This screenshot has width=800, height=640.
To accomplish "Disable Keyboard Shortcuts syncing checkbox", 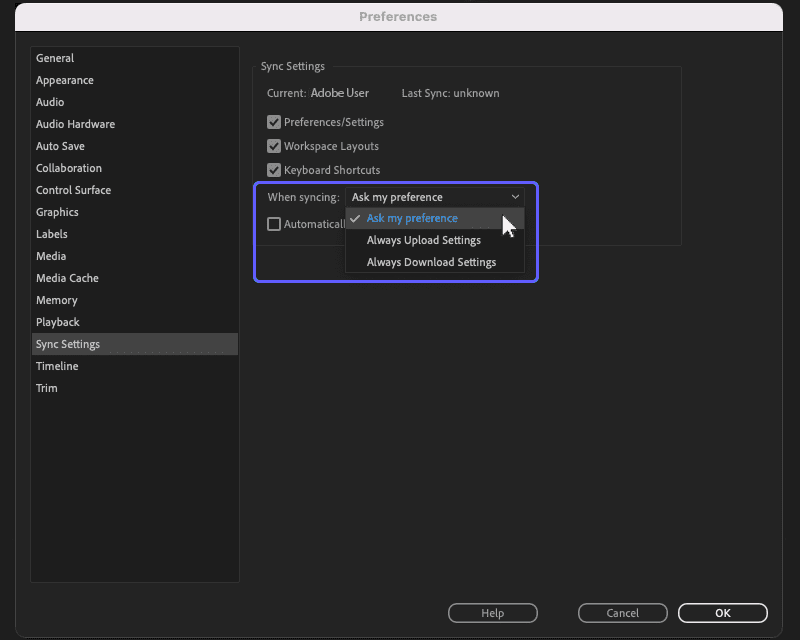I will 274,170.
